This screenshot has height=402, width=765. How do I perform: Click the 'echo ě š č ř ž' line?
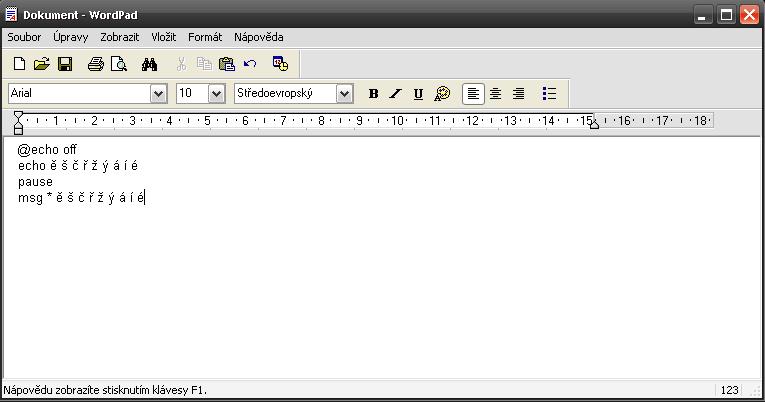click(78, 166)
